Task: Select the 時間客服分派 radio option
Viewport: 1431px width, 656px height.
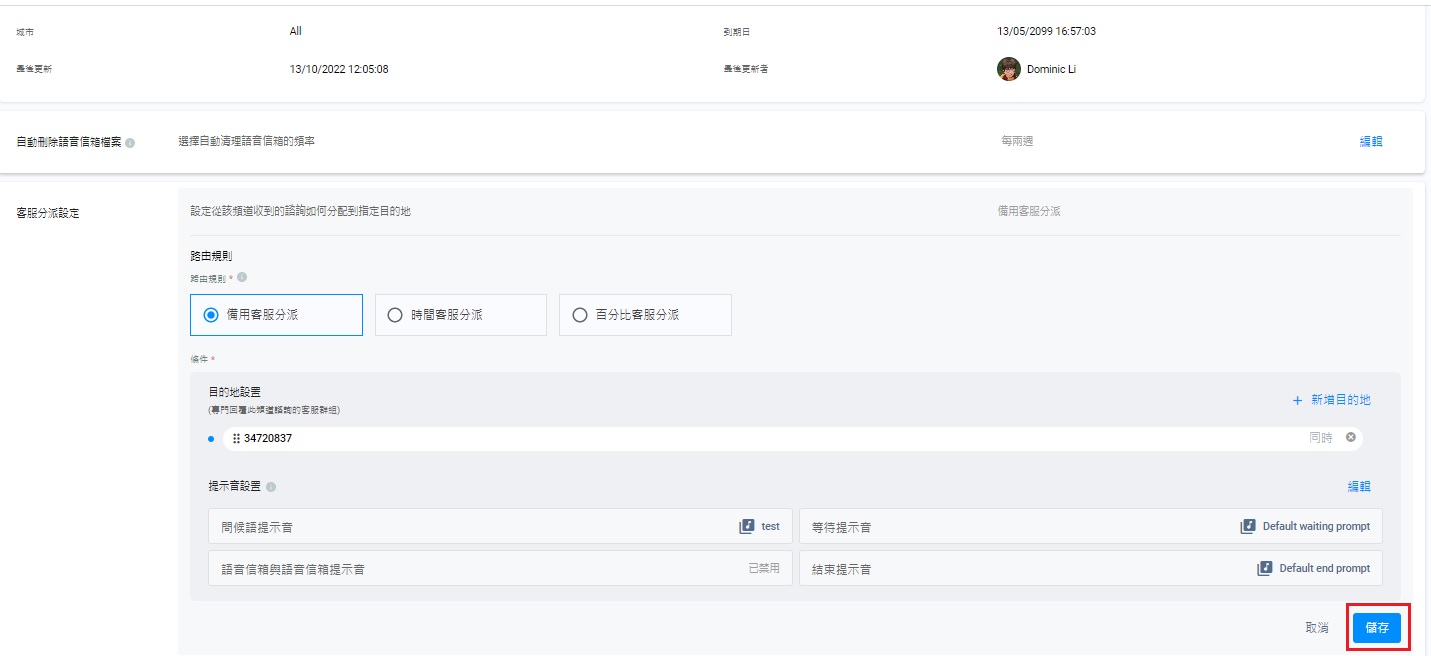Action: pyautogui.click(x=461, y=315)
